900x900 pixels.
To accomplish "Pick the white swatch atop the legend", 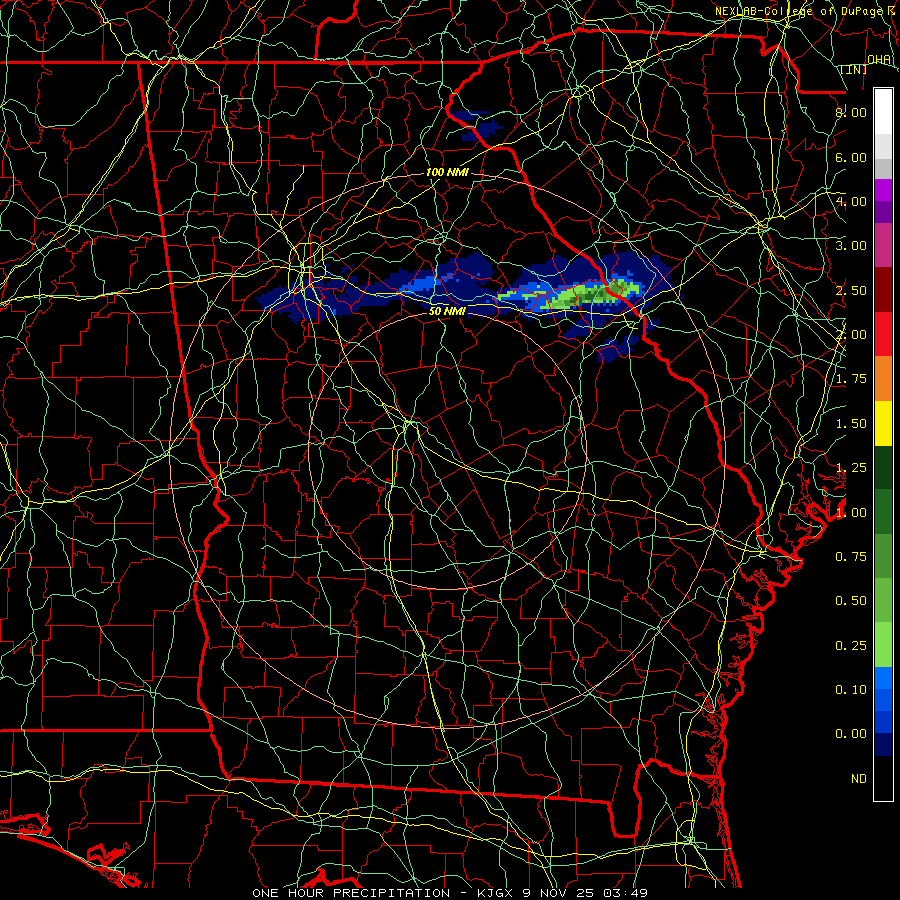I will pyautogui.click(x=883, y=112).
